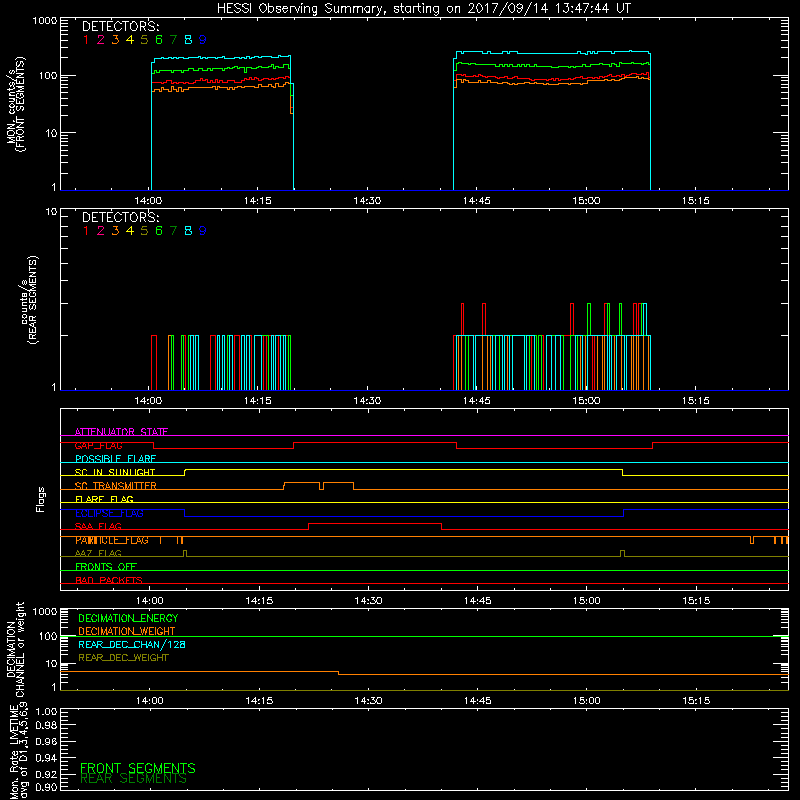Image resolution: width=800 pixels, height=800 pixels.
Task: Click the PARTICLE_FLAG label
Action: point(112,540)
